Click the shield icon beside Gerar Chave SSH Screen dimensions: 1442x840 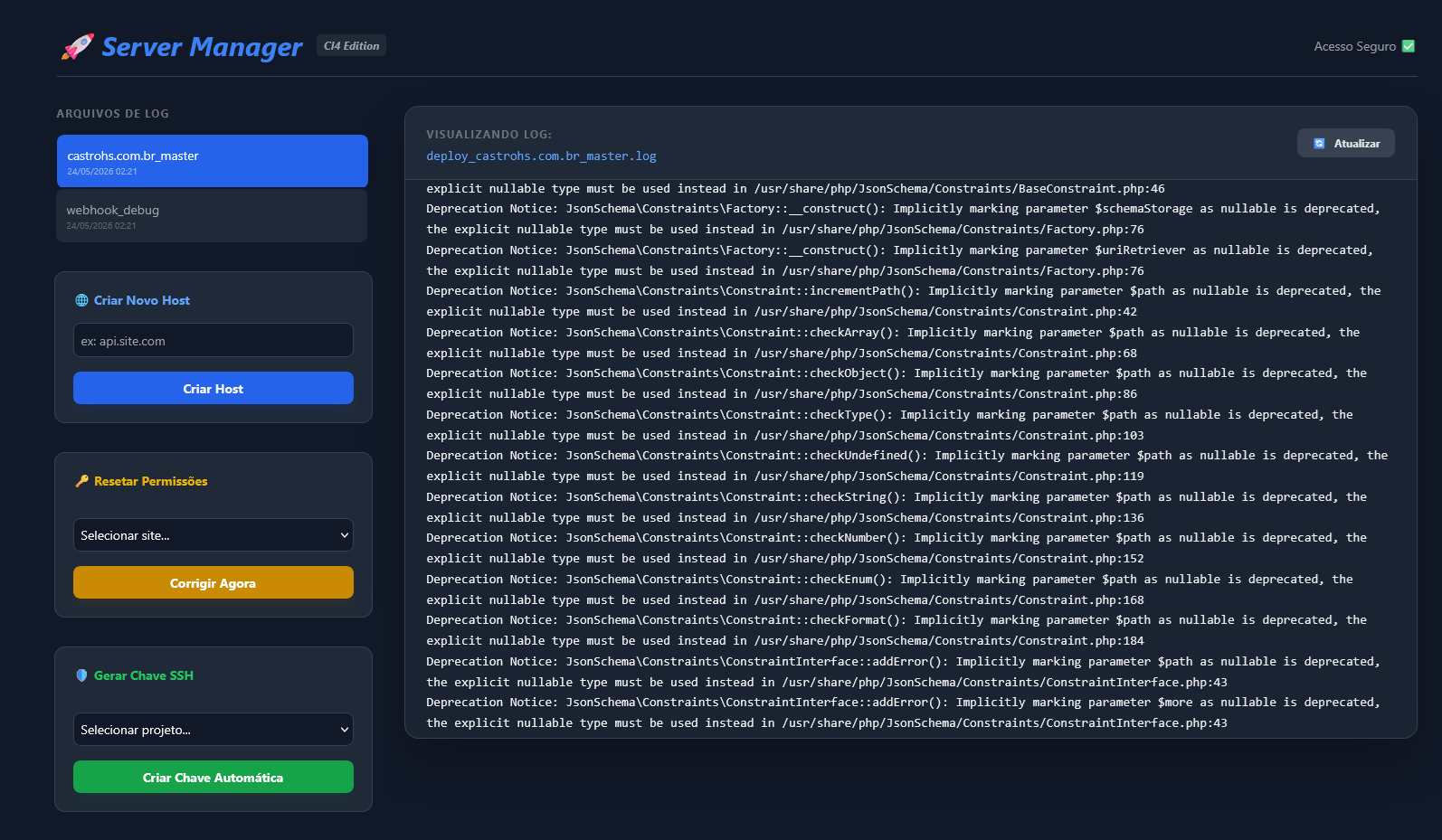tap(81, 675)
